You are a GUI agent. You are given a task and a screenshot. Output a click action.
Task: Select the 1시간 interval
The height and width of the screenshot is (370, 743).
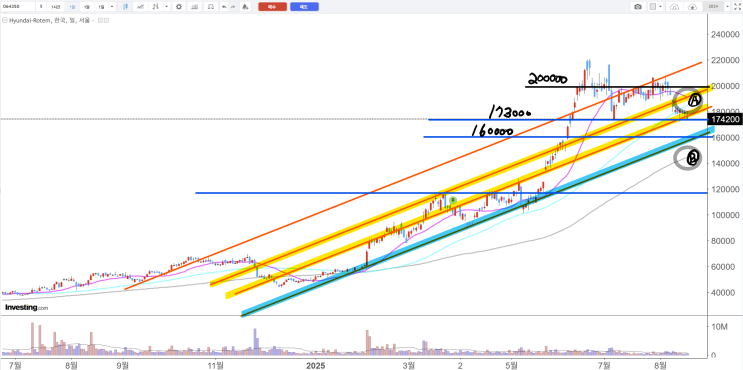pyautogui.click(x=55, y=7)
